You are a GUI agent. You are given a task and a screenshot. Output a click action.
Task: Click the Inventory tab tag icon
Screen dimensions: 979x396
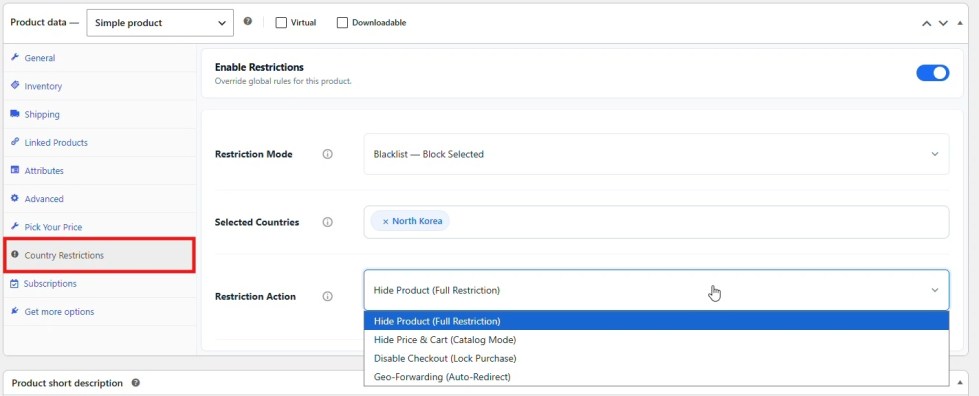[15, 86]
